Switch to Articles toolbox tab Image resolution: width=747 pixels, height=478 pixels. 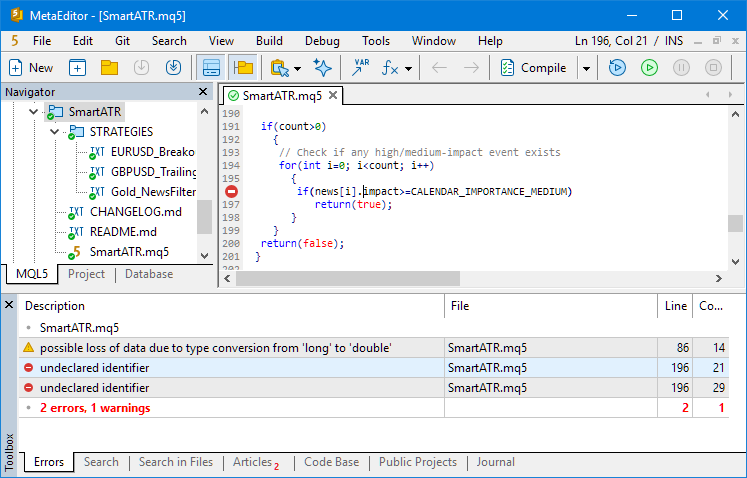[x=256, y=462]
